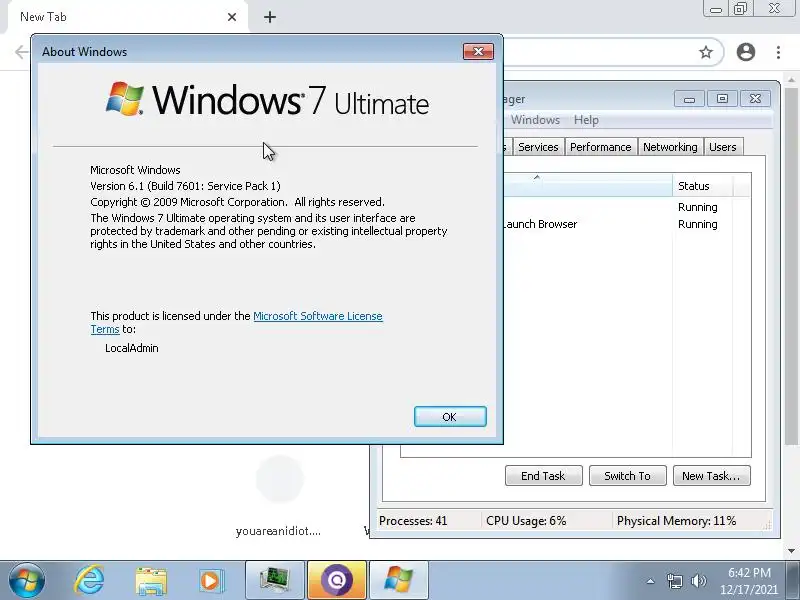Click the CPU Usage: 6% status text

(x=526, y=521)
